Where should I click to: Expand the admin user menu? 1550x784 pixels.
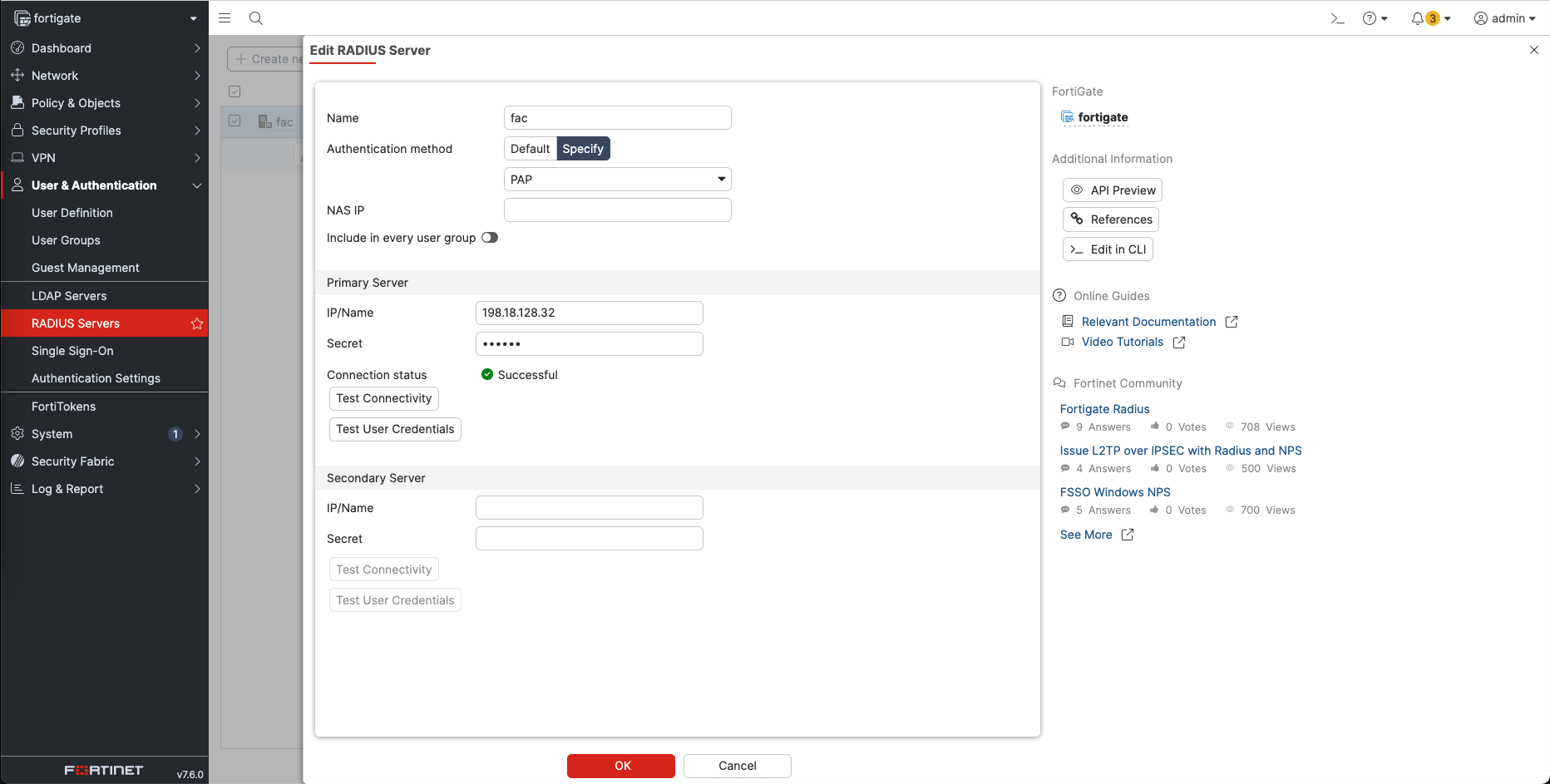click(1504, 18)
